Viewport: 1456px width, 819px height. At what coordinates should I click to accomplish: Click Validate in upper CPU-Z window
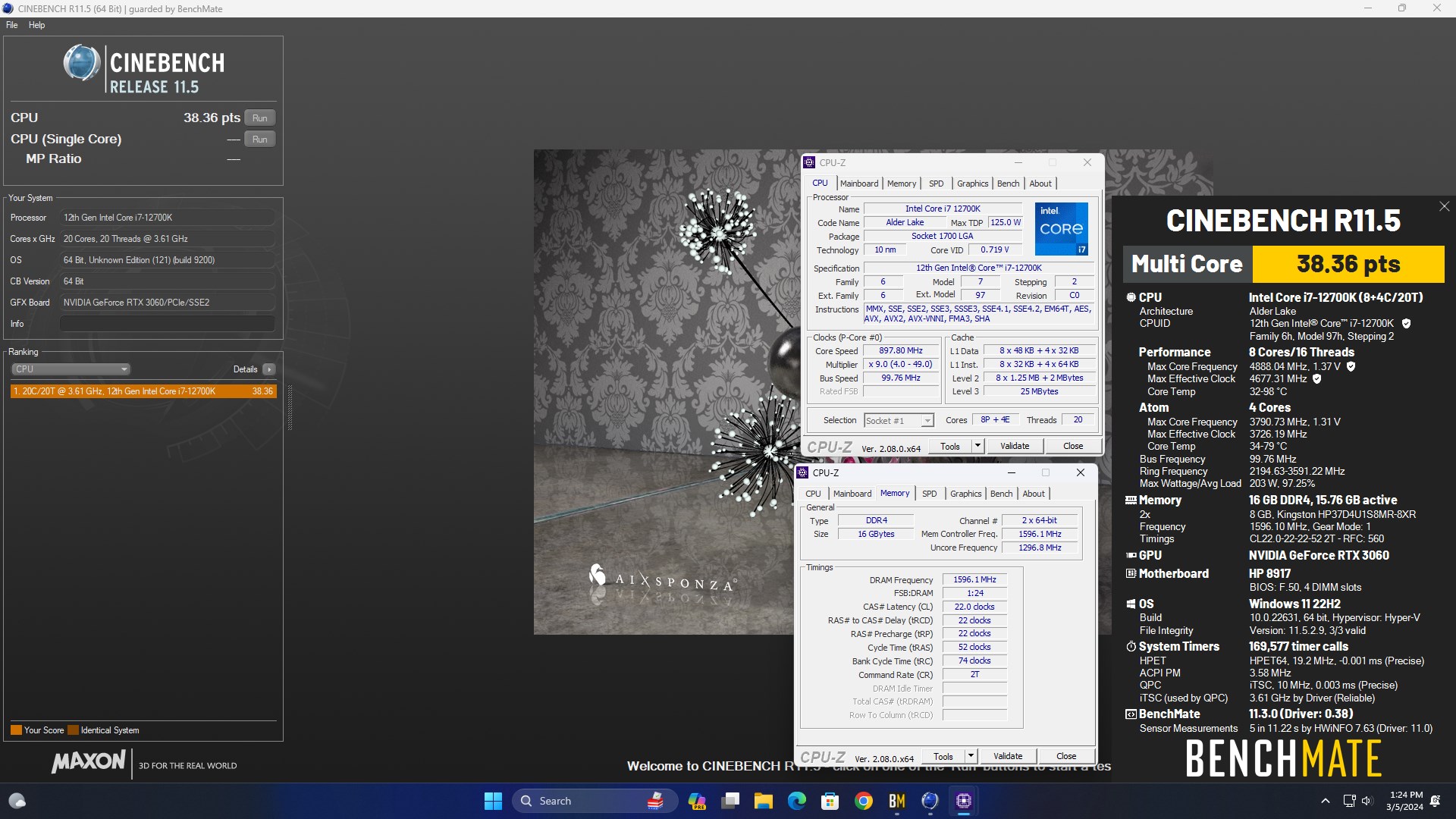pos(1015,446)
